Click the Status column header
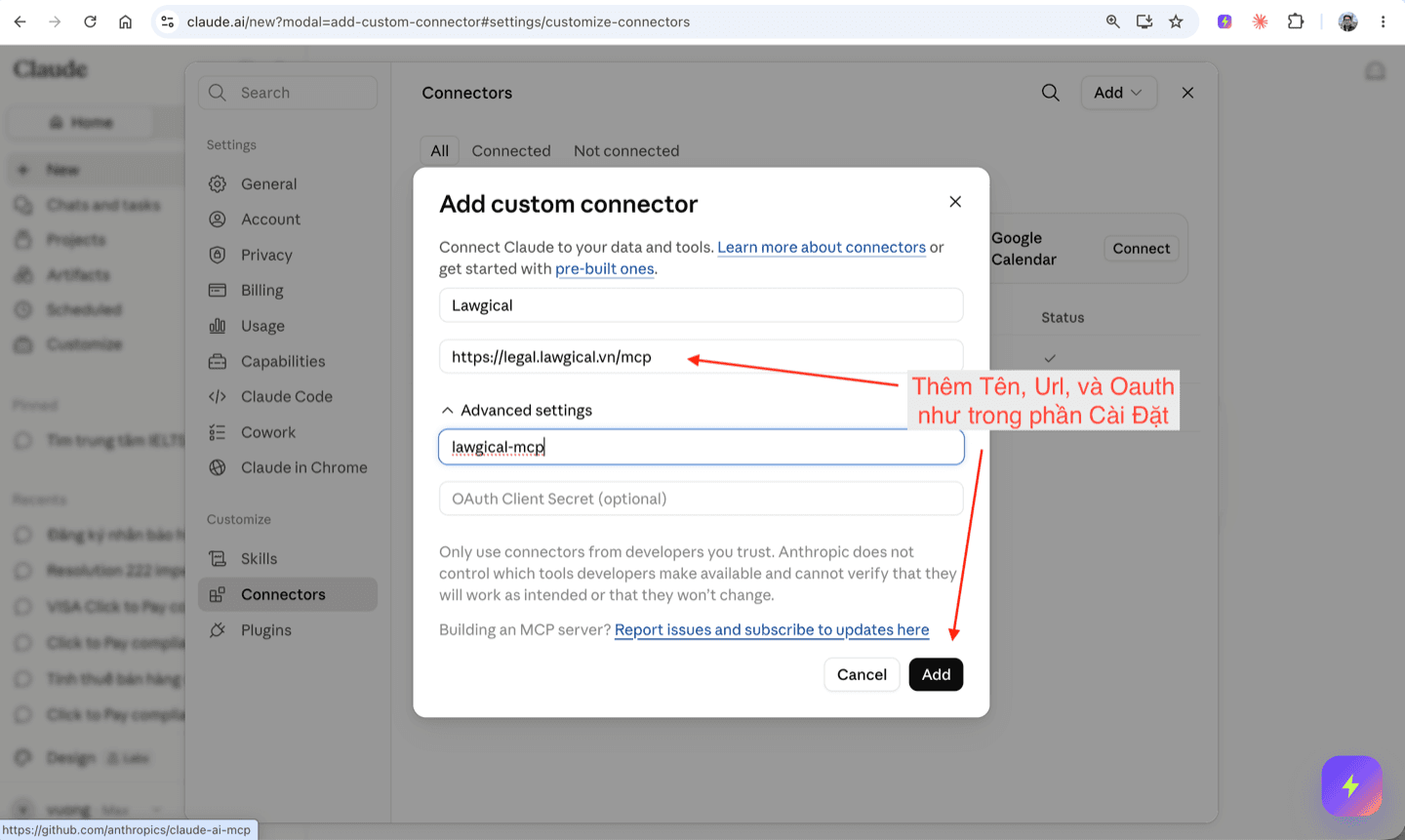 pyautogui.click(x=1063, y=318)
